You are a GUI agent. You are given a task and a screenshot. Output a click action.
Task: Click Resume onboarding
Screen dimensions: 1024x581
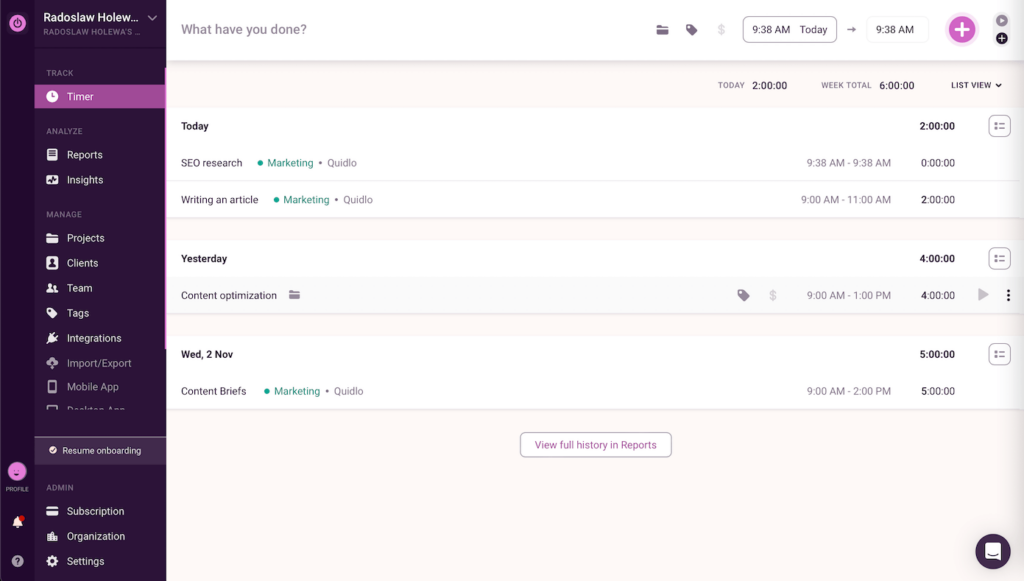click(100, 450)
